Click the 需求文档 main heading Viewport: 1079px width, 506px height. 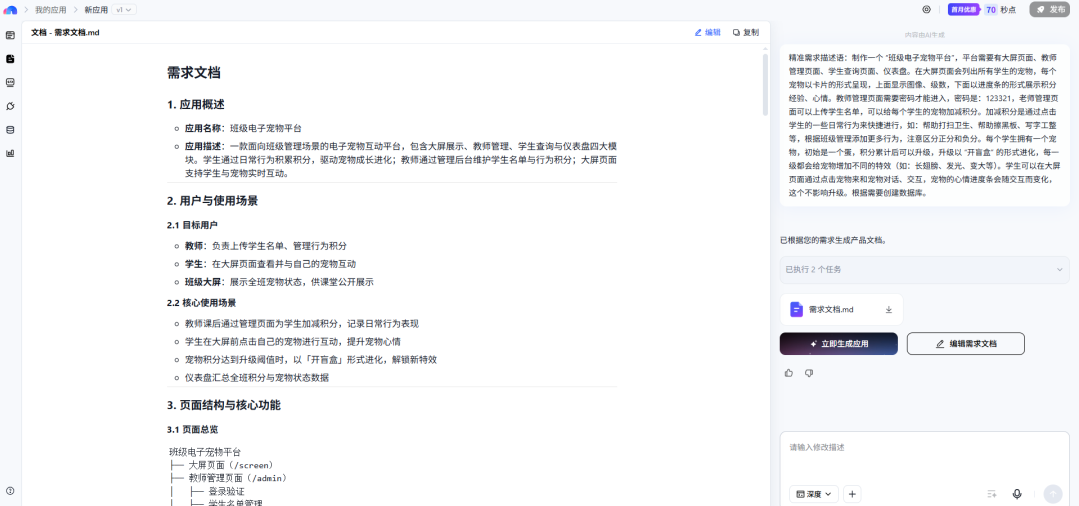click(193, 73)
